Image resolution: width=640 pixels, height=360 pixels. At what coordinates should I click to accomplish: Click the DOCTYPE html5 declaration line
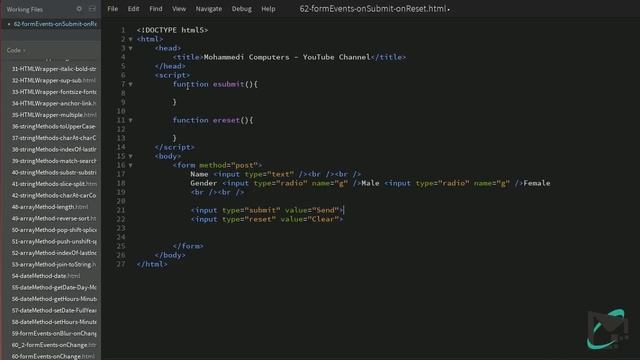tap(172, 30)
